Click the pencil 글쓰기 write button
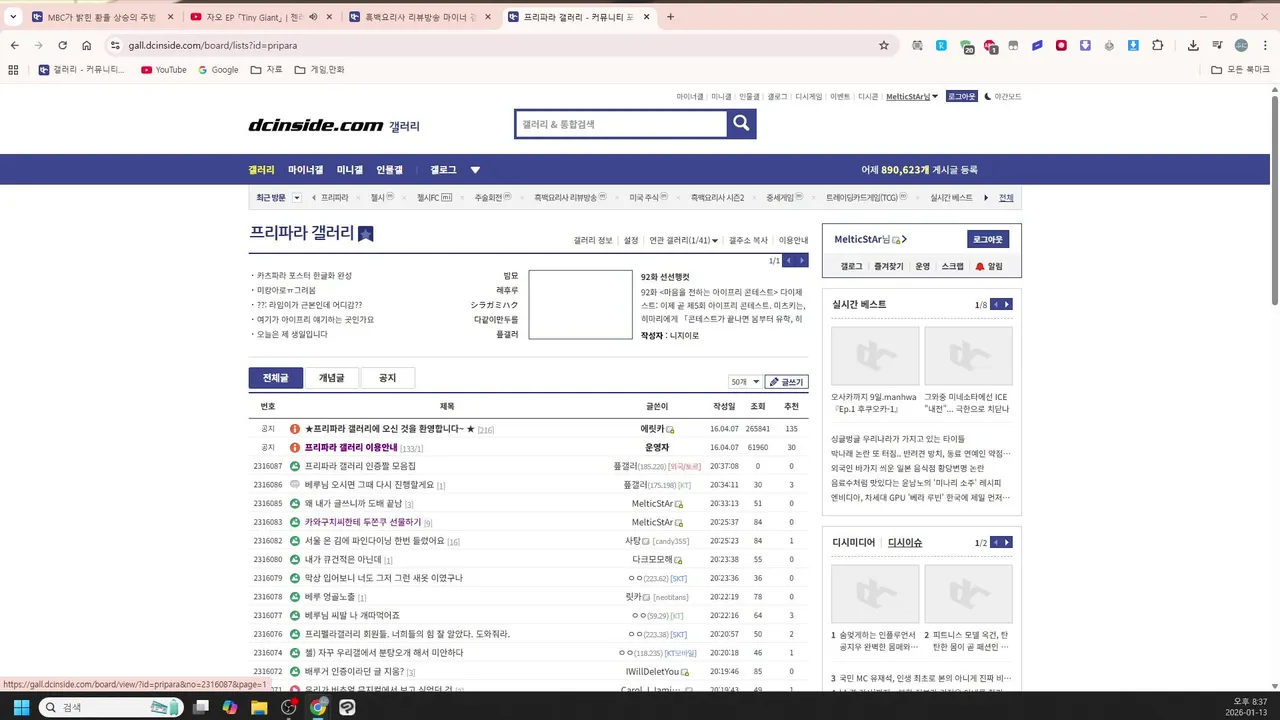The height and width of the screenshot is (720, 1280). coord(786,382)
